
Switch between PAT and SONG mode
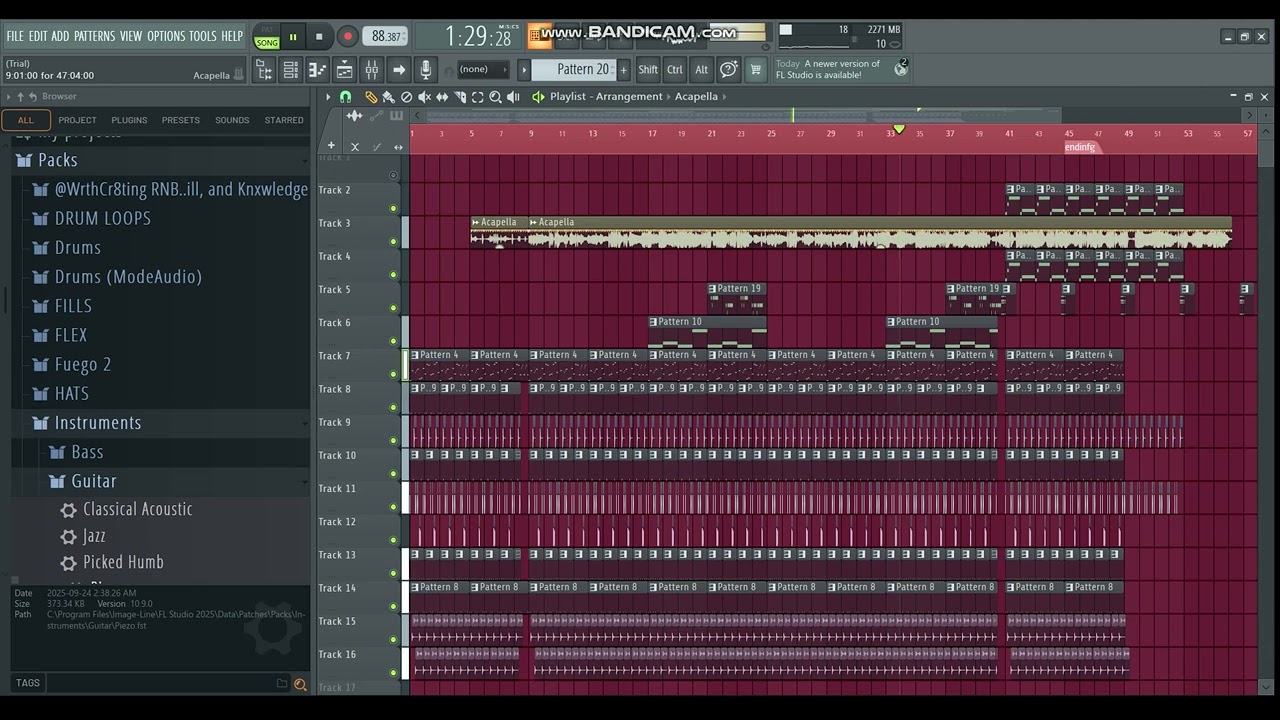pyautogui.click(x=267, y=37)
